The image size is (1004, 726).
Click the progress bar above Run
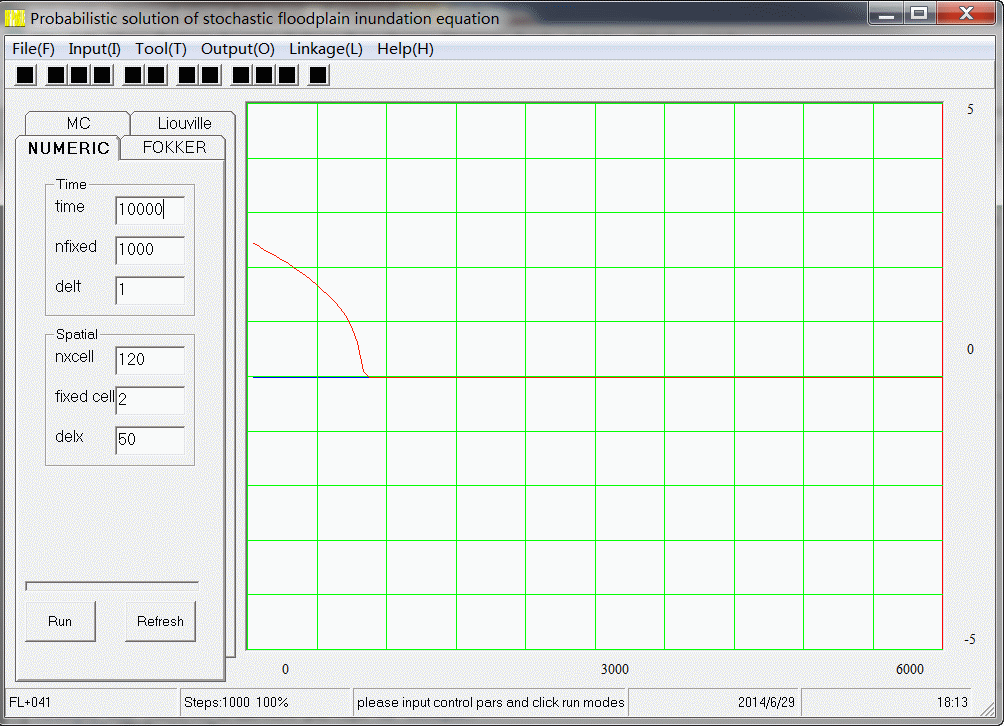[x=112, y=584]
